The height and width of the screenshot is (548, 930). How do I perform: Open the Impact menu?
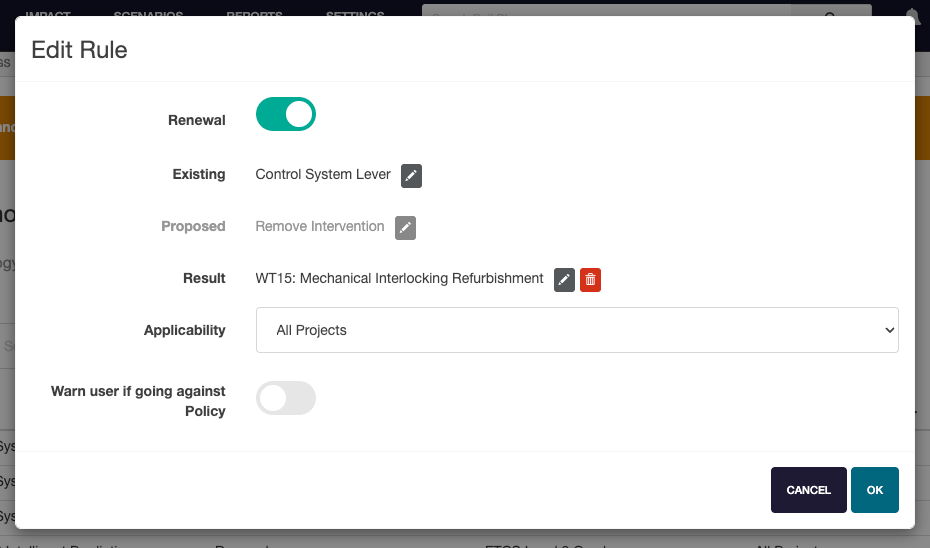48,14
